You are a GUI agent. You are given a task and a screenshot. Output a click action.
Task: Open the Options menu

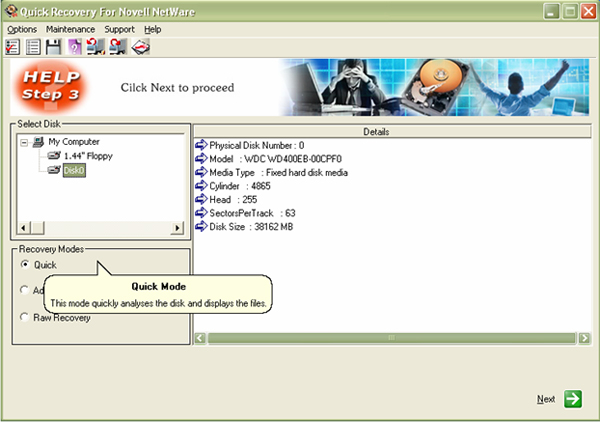22,29
